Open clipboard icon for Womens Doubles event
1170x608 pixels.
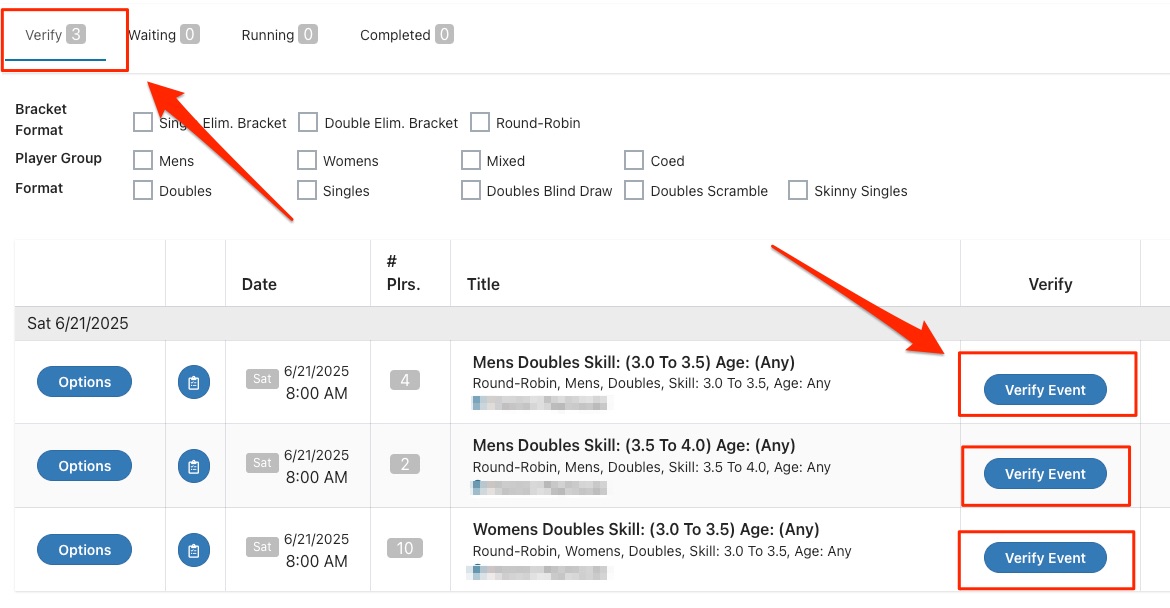coord(194,550)
